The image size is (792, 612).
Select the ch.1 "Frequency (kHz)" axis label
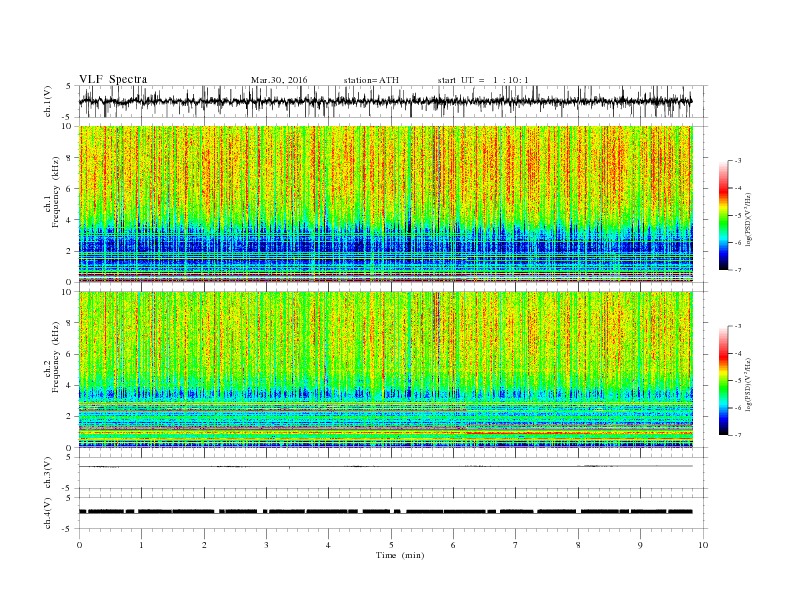(x=56, y=192)
